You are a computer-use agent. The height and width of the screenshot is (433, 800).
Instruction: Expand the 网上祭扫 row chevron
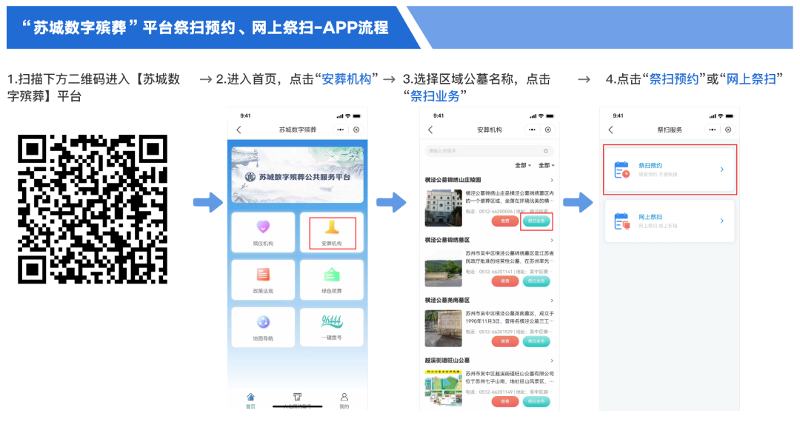[722, 221]
